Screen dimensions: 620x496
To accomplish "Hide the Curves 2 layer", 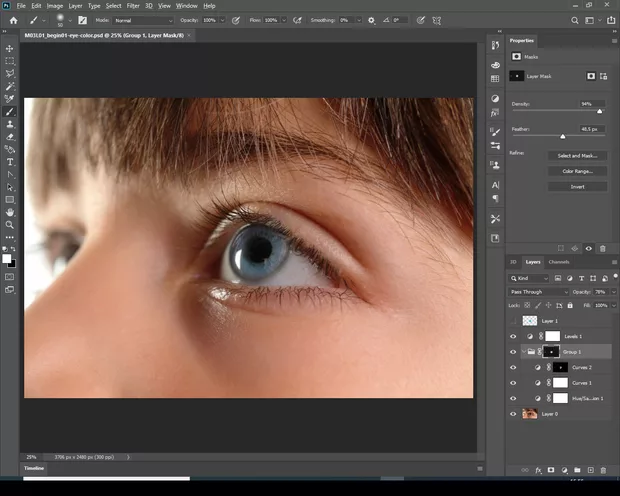I will pyautogui.click(x=513, y=367).
